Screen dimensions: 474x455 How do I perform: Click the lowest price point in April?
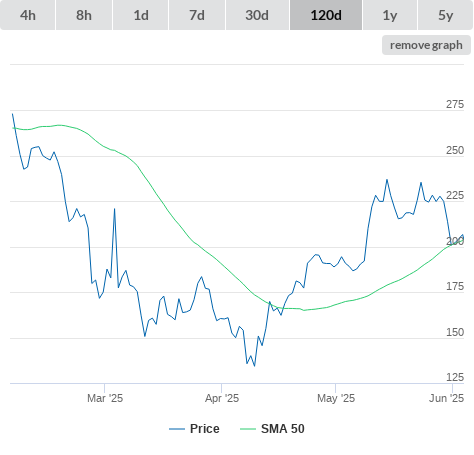[x=255, y=366]
